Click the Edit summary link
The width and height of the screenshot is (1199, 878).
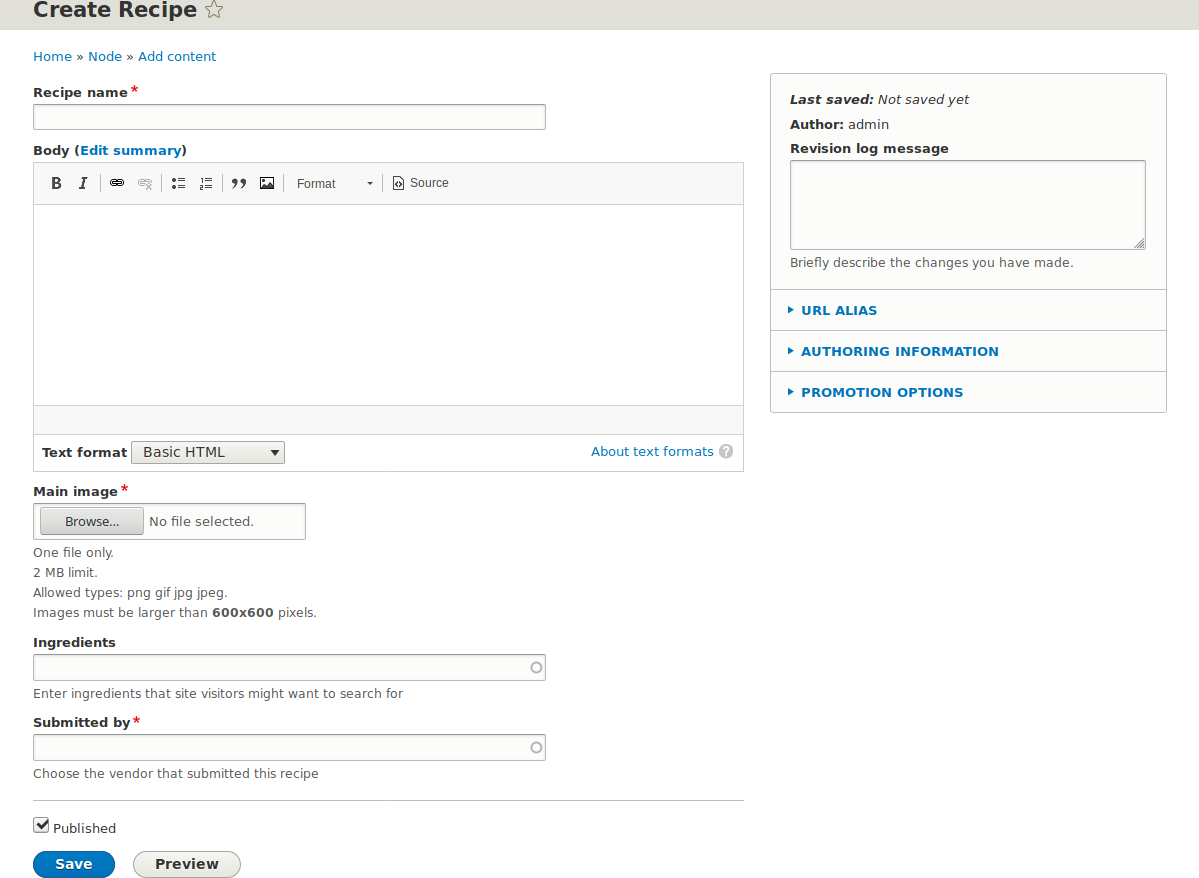[131, 150]
